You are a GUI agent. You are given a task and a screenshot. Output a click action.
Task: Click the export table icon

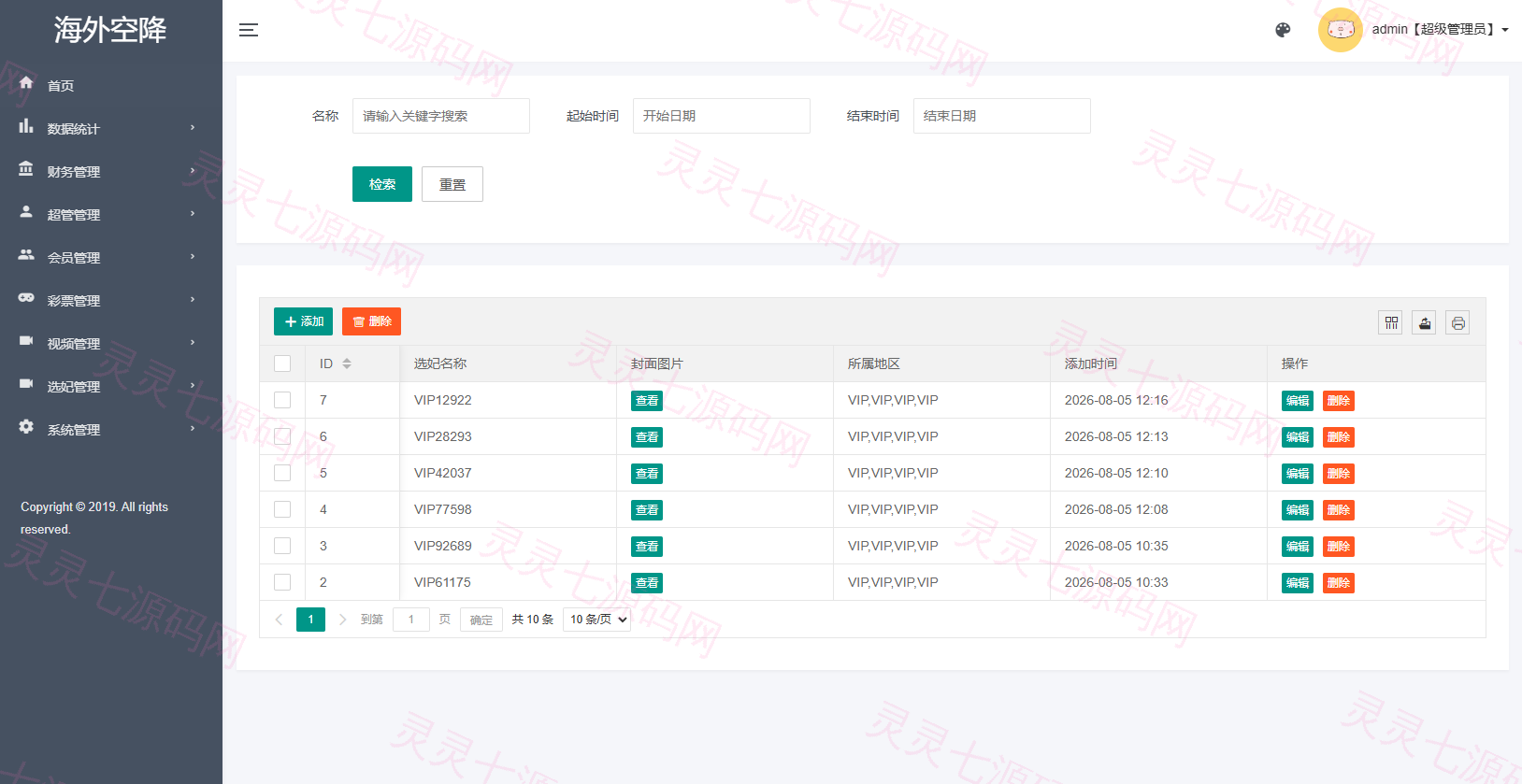(1424, 323)
